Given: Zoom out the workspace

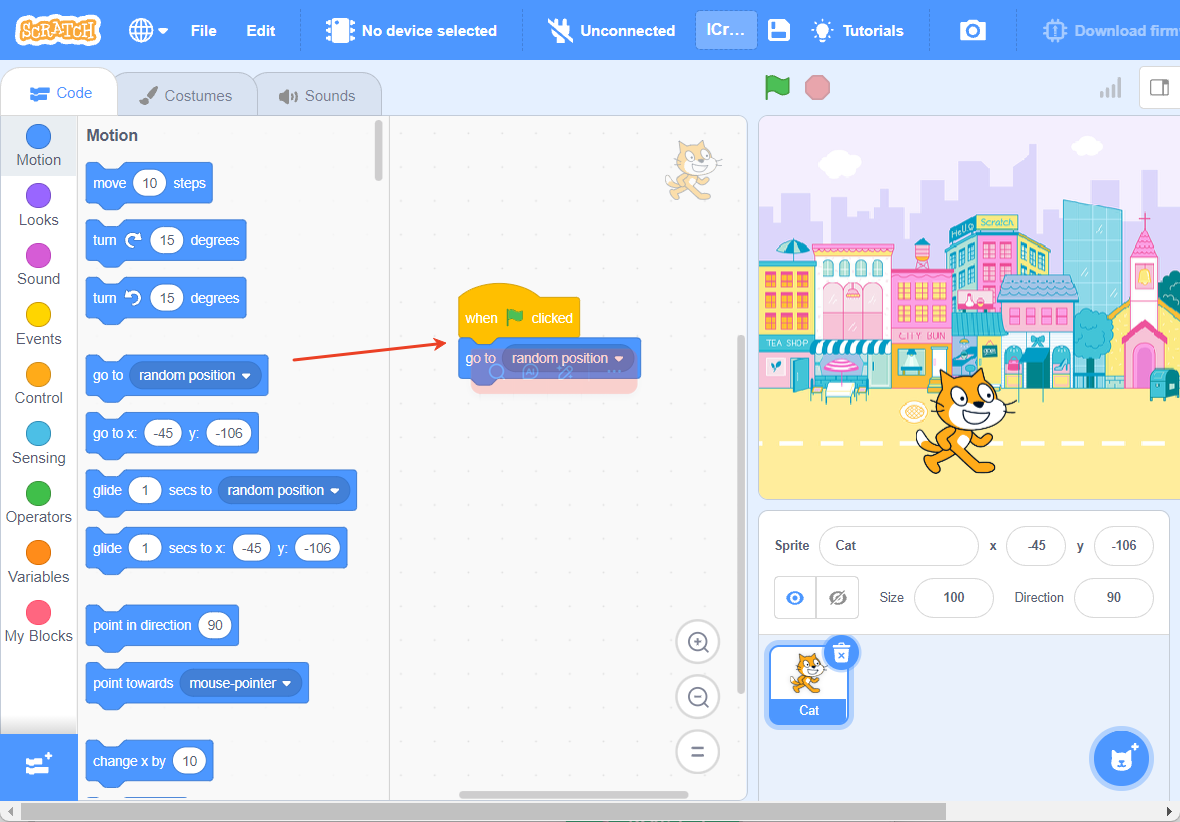Looking at the screenshot, I should point(698,697).
